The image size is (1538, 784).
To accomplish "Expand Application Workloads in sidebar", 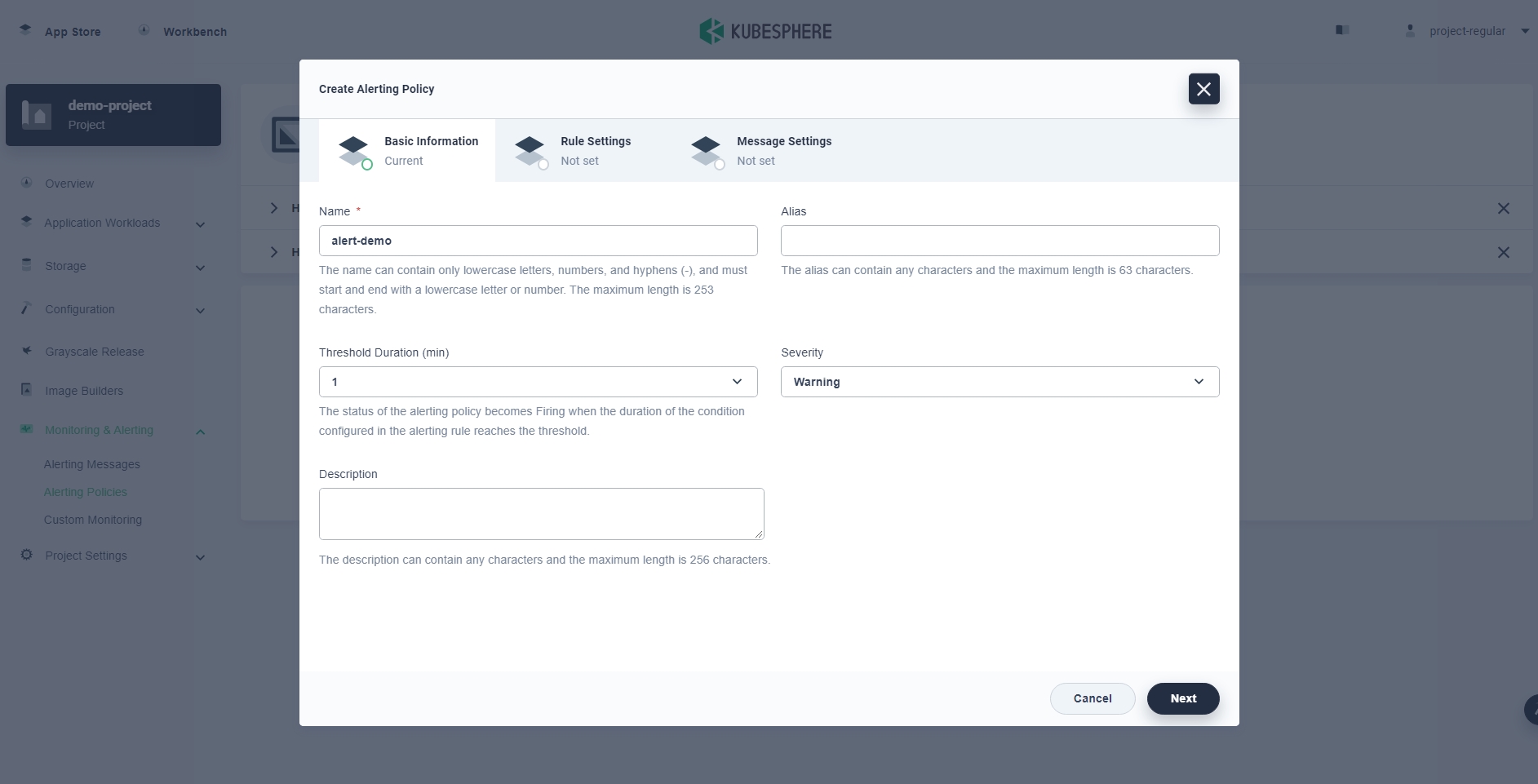I will click(x=200, y=224).
